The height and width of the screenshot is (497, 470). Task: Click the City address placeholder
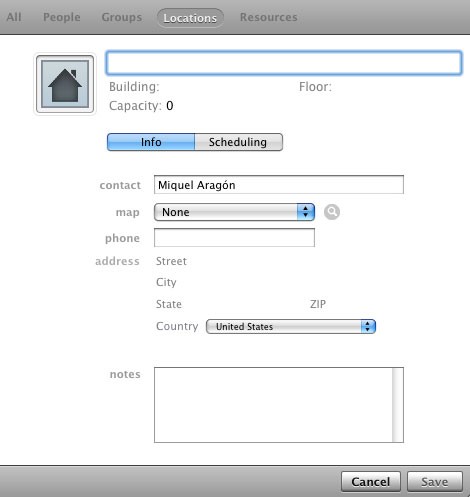tap(166, 282)
